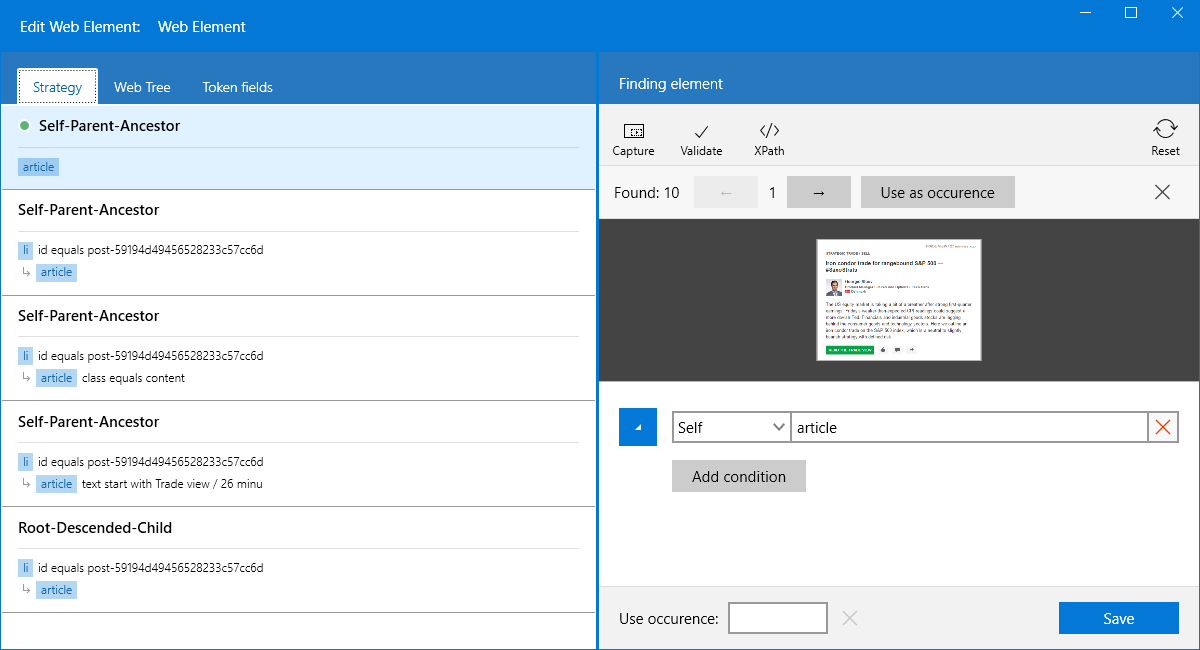Save the web element settings
Viewport: 1200px width, 650px height.
point(1118,619)
